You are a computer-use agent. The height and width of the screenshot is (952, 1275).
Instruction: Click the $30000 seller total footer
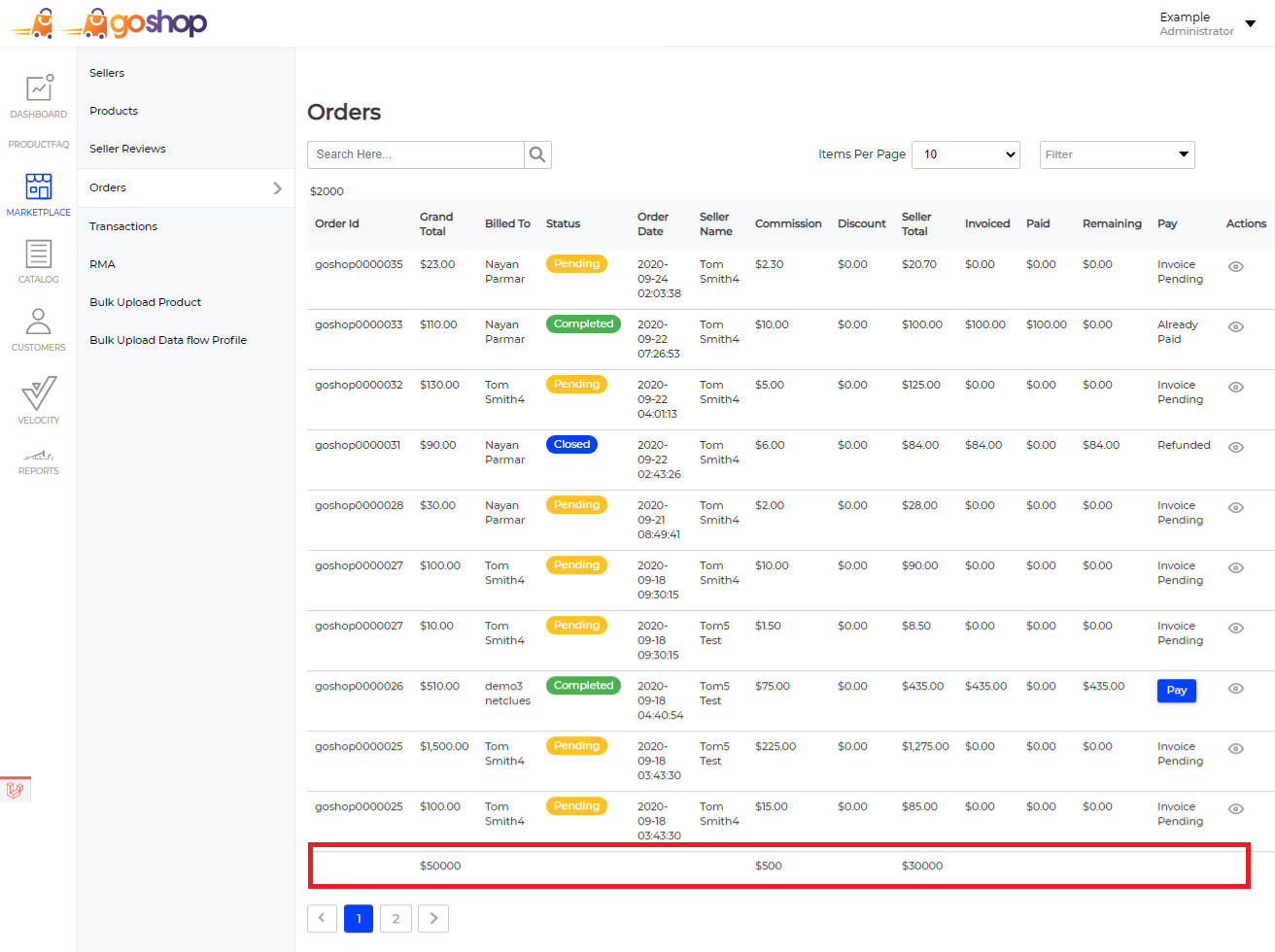922,866
